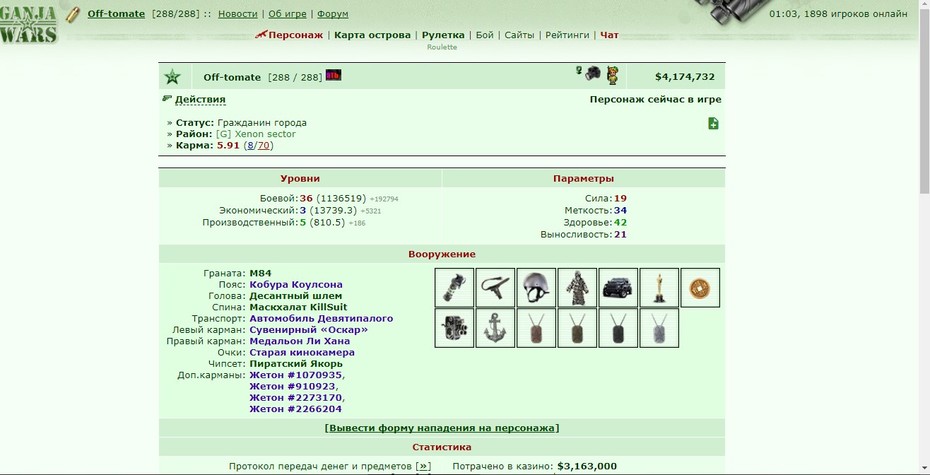The width and height of the screenshot is (930, 475).
Task: Click the Off-tomate name in profile header
Action: tap(232, 77)
